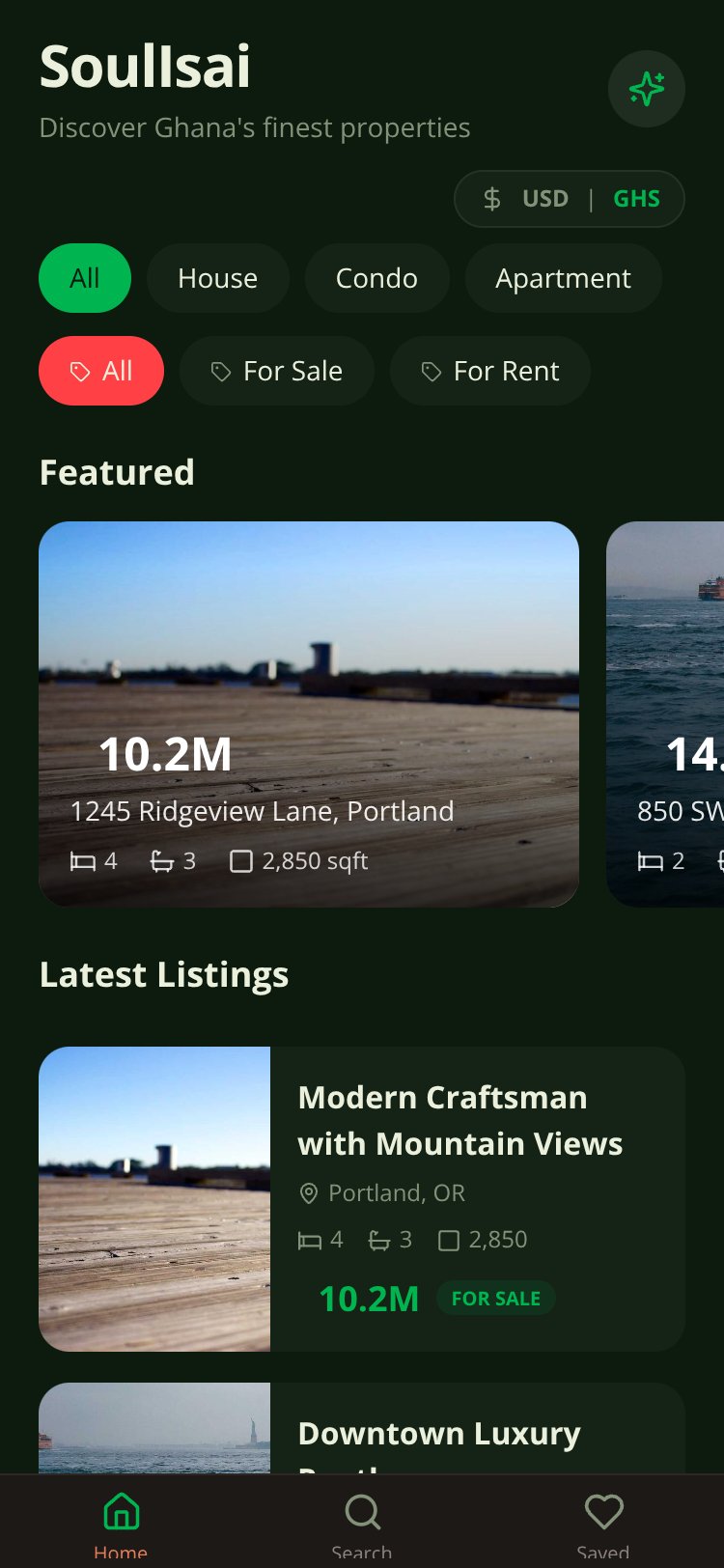Image resolution: width=724 pixels, height=1568 pixels.
Task: Click the dollar sign currency icon
Action: [x=492, y=199]
